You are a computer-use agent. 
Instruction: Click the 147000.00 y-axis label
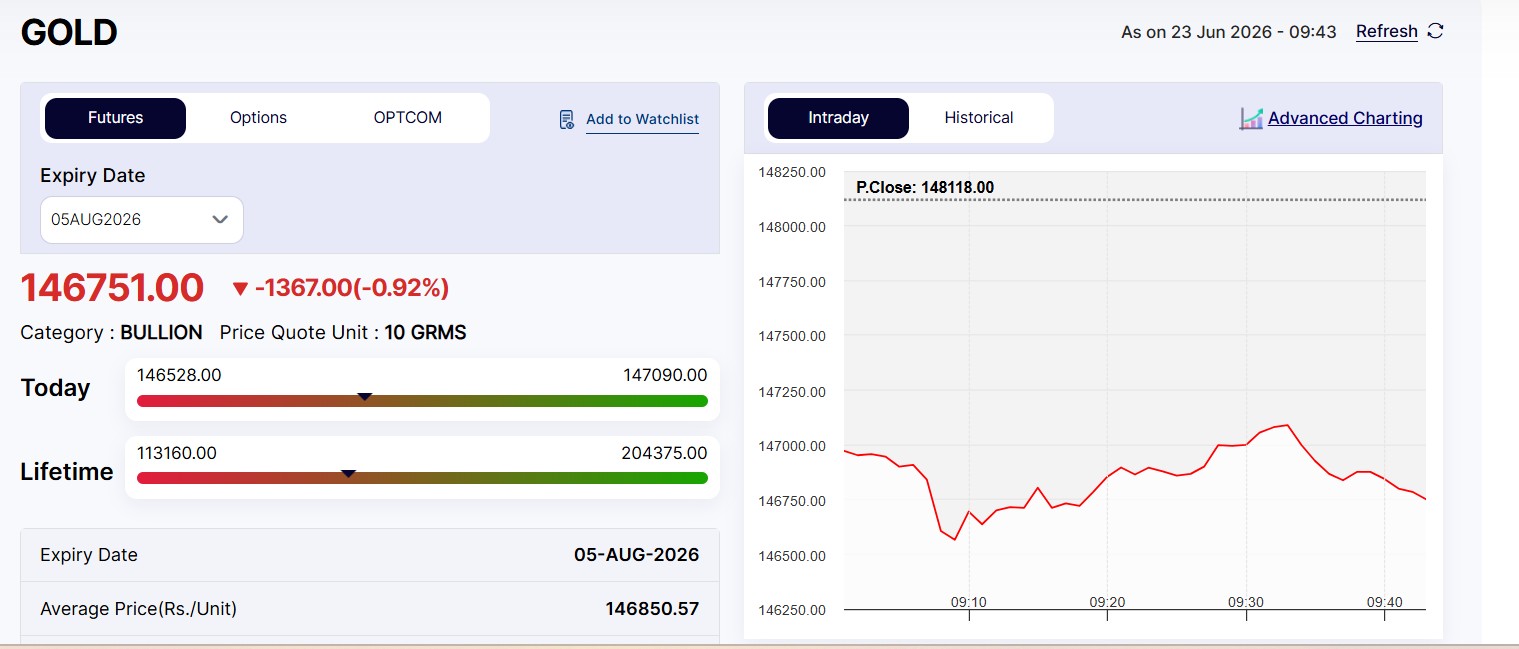[x=792, y=446]
